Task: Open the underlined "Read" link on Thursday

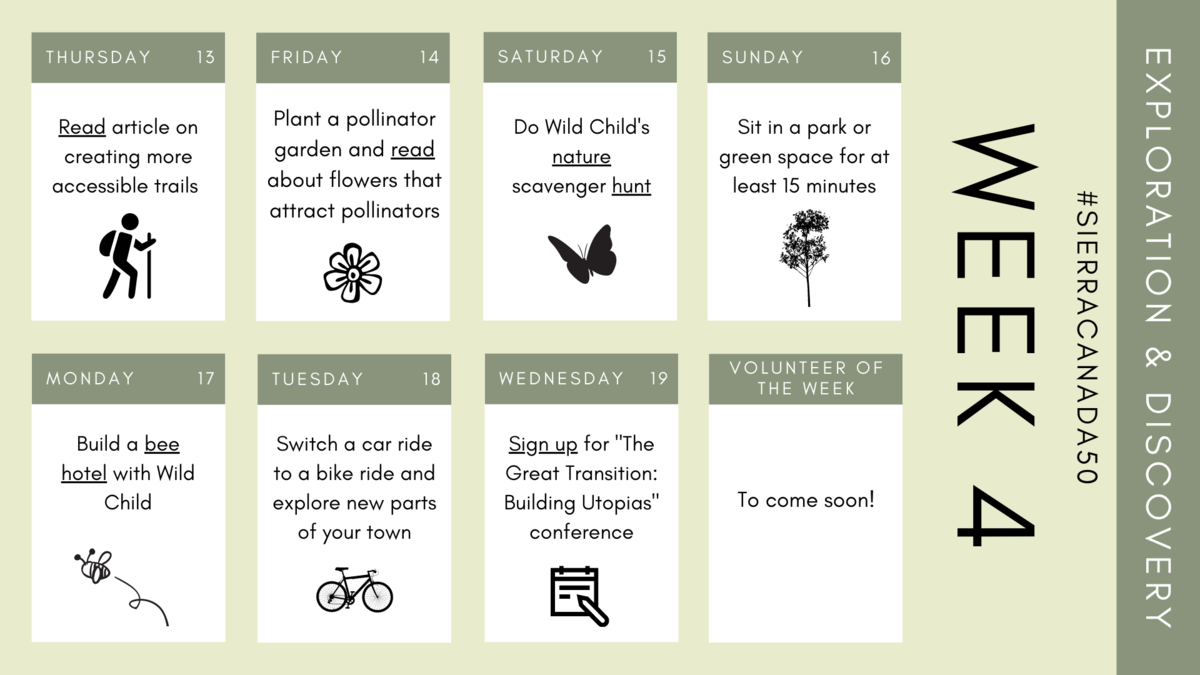Action: point(82,128)
